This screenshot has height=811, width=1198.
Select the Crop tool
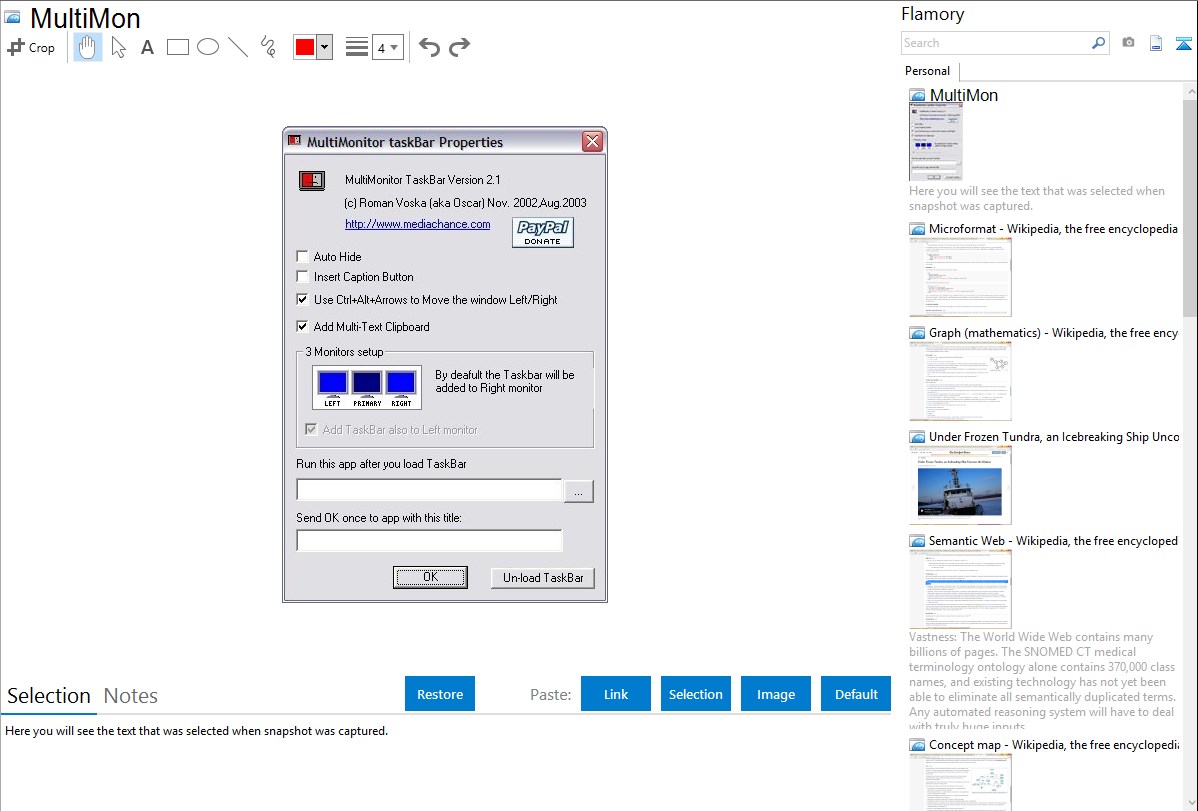point(31,47)
